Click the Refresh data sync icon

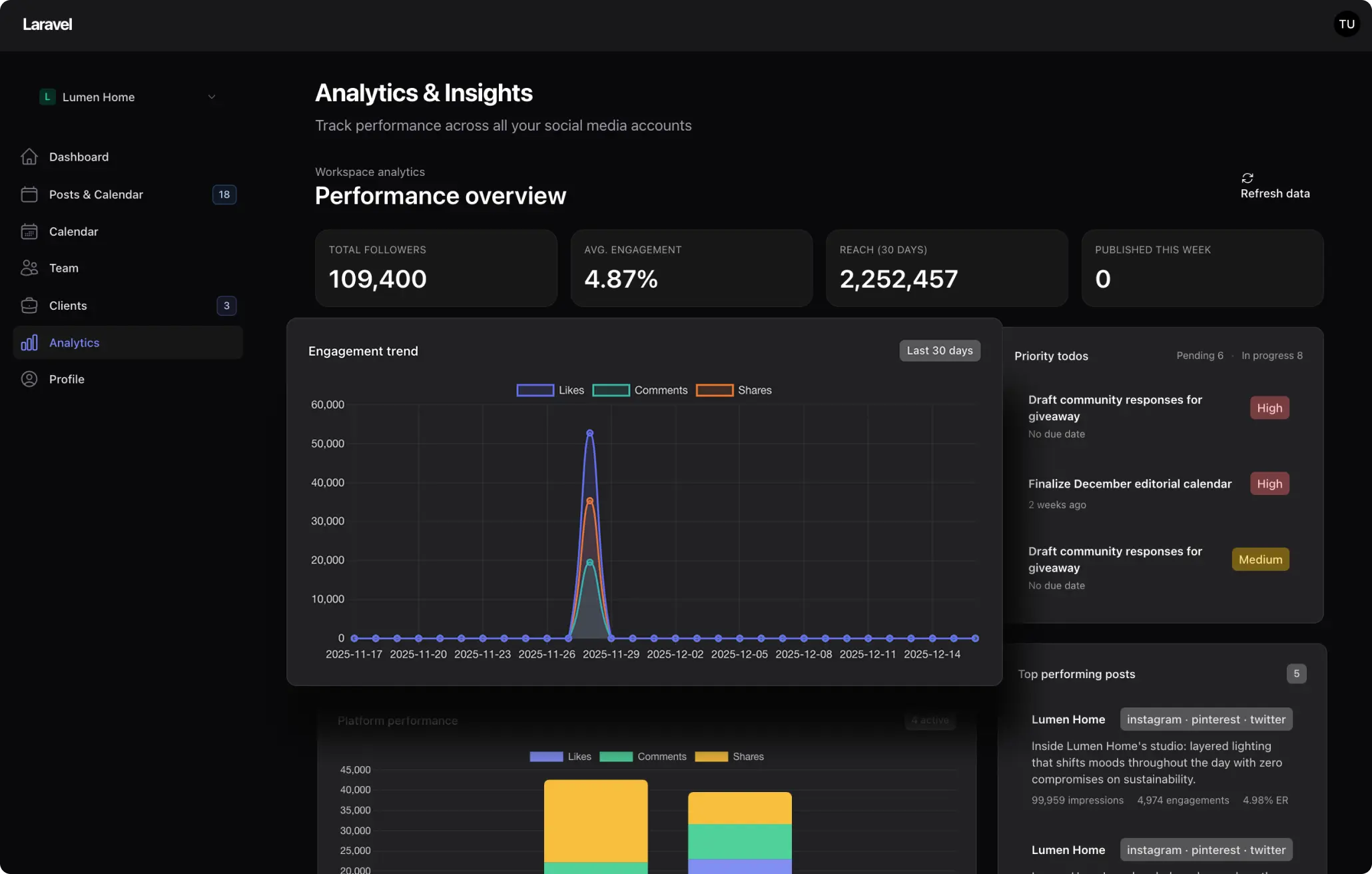[1248, 179]
